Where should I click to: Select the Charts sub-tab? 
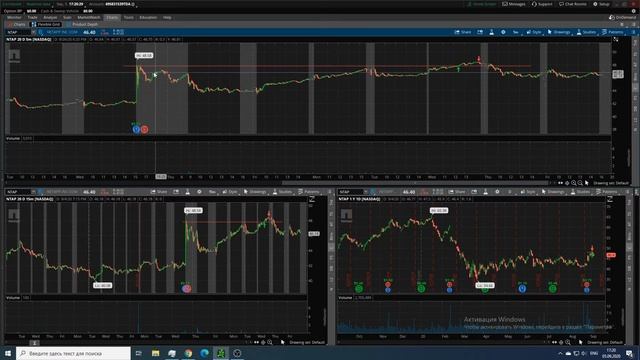tap(17, 24)
